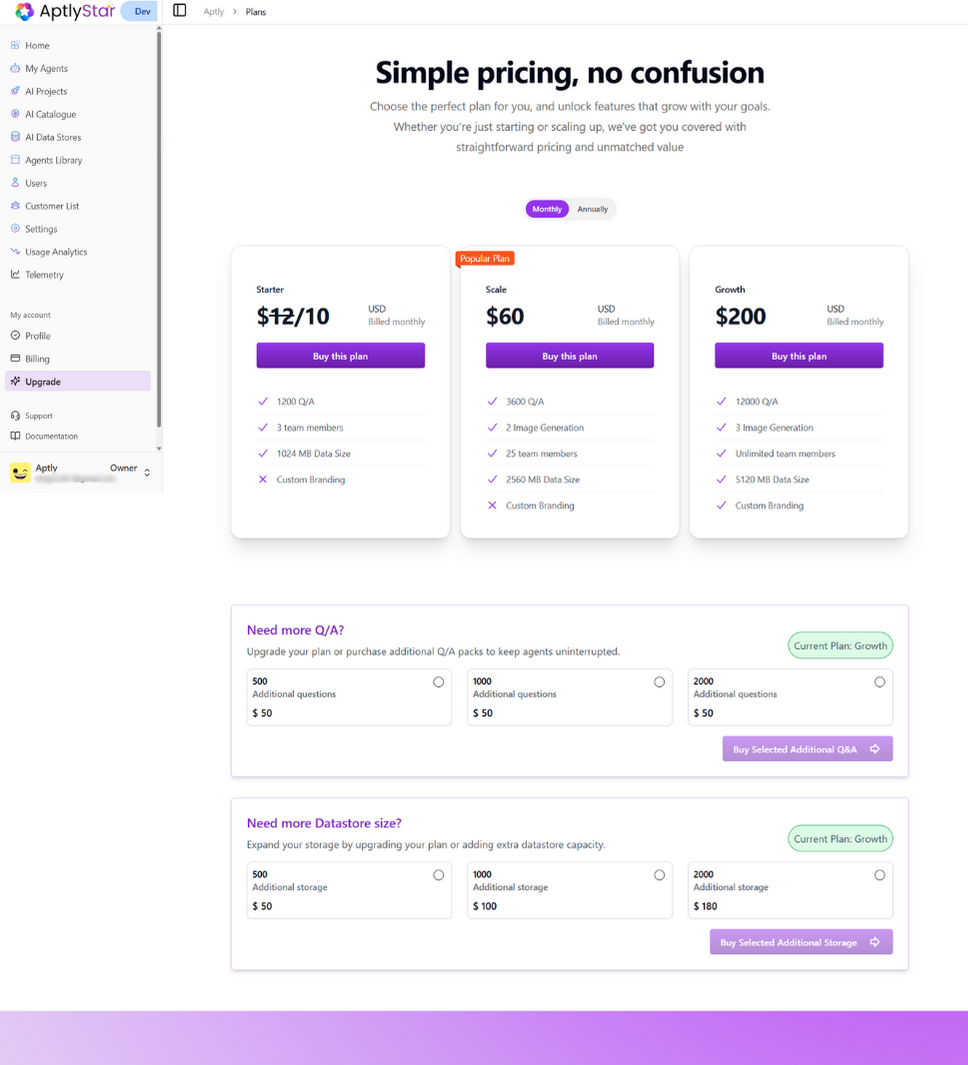Select the 500 additional questions radio button
Screen dimensions: 968x1065
pos(438,680)
